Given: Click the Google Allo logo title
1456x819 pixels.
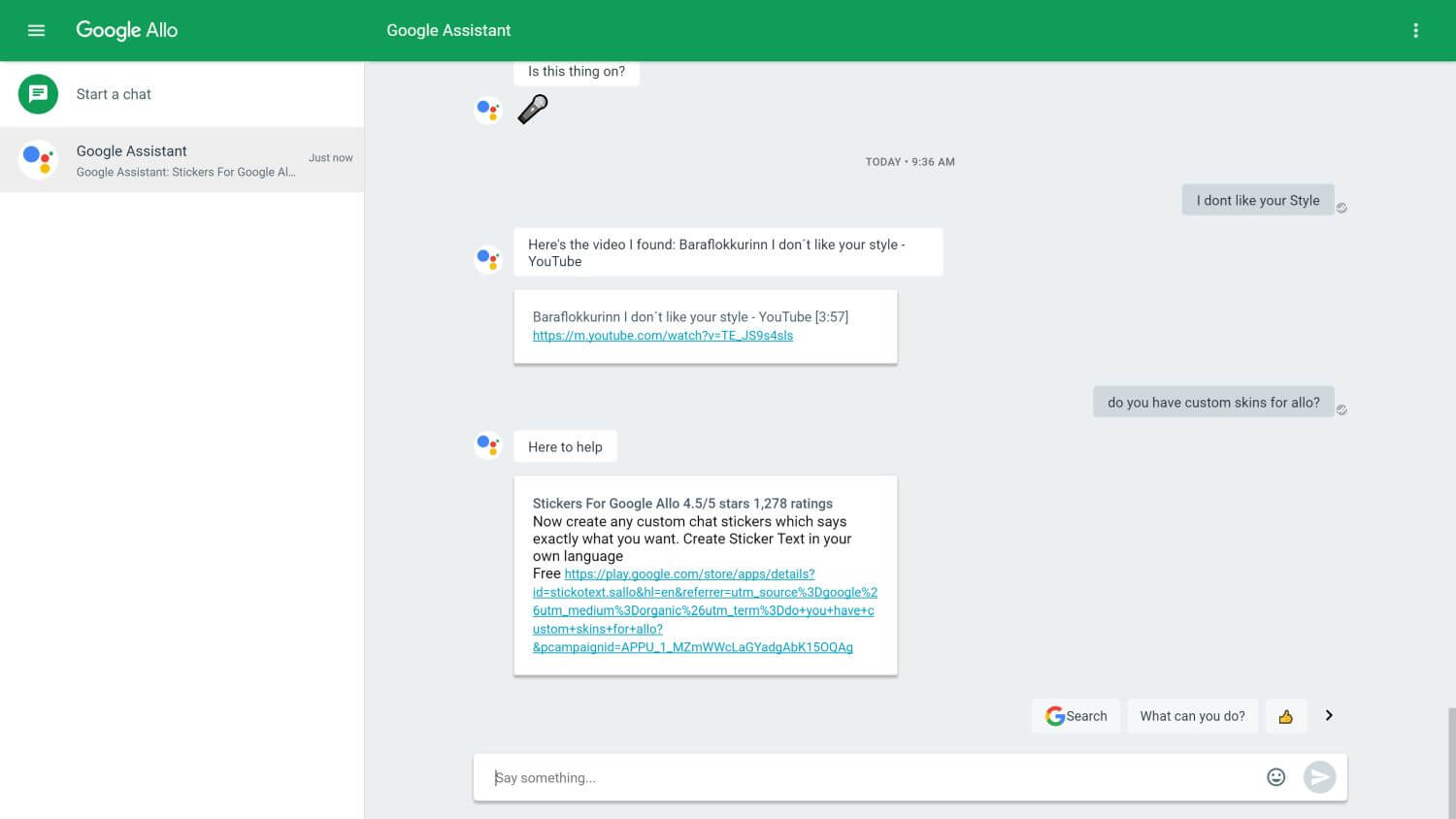Looking at the screenshot, I should [127, 30].
